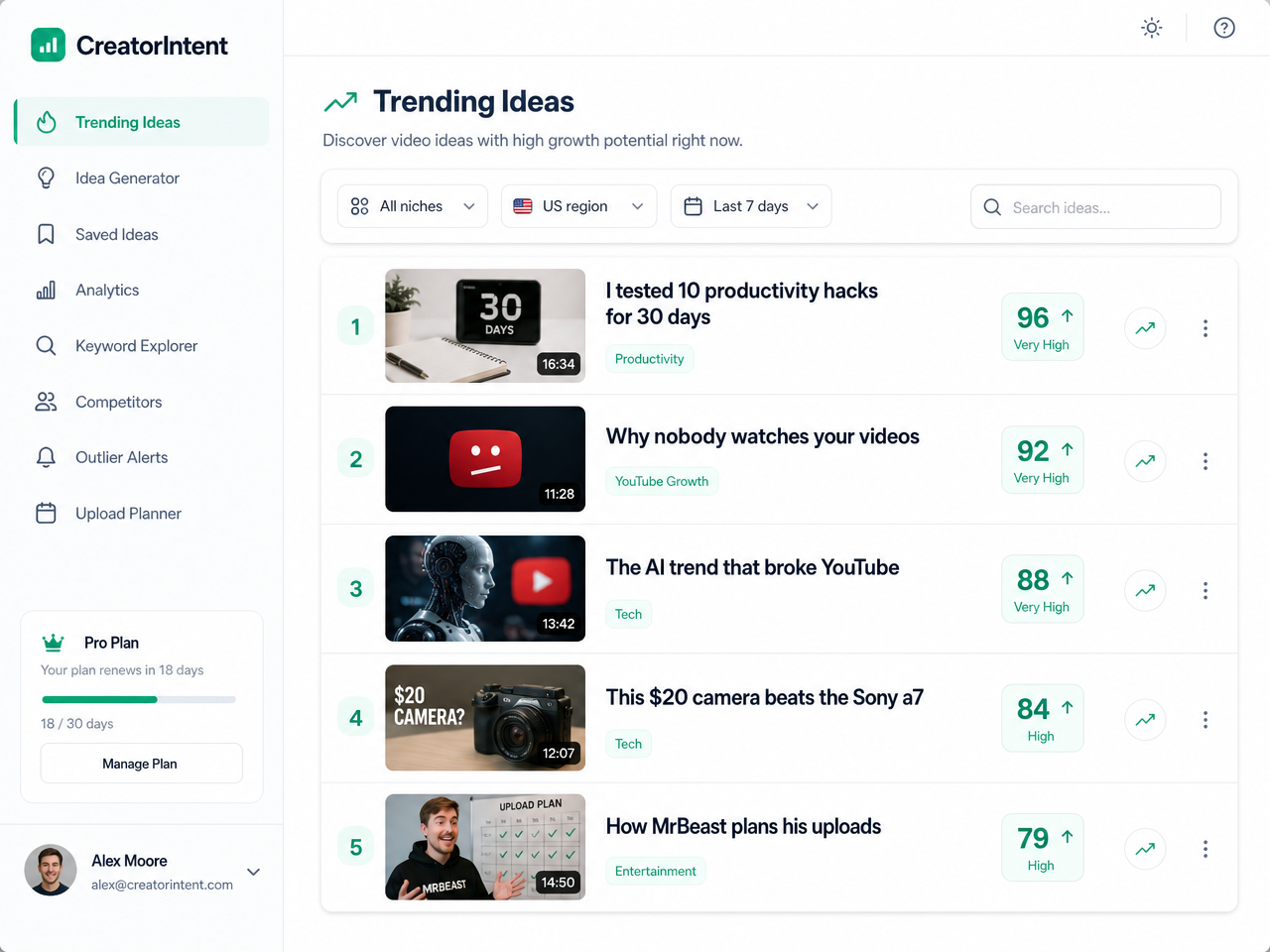Open the 30 days productivity hacks thumbnail

pos(485,325)
